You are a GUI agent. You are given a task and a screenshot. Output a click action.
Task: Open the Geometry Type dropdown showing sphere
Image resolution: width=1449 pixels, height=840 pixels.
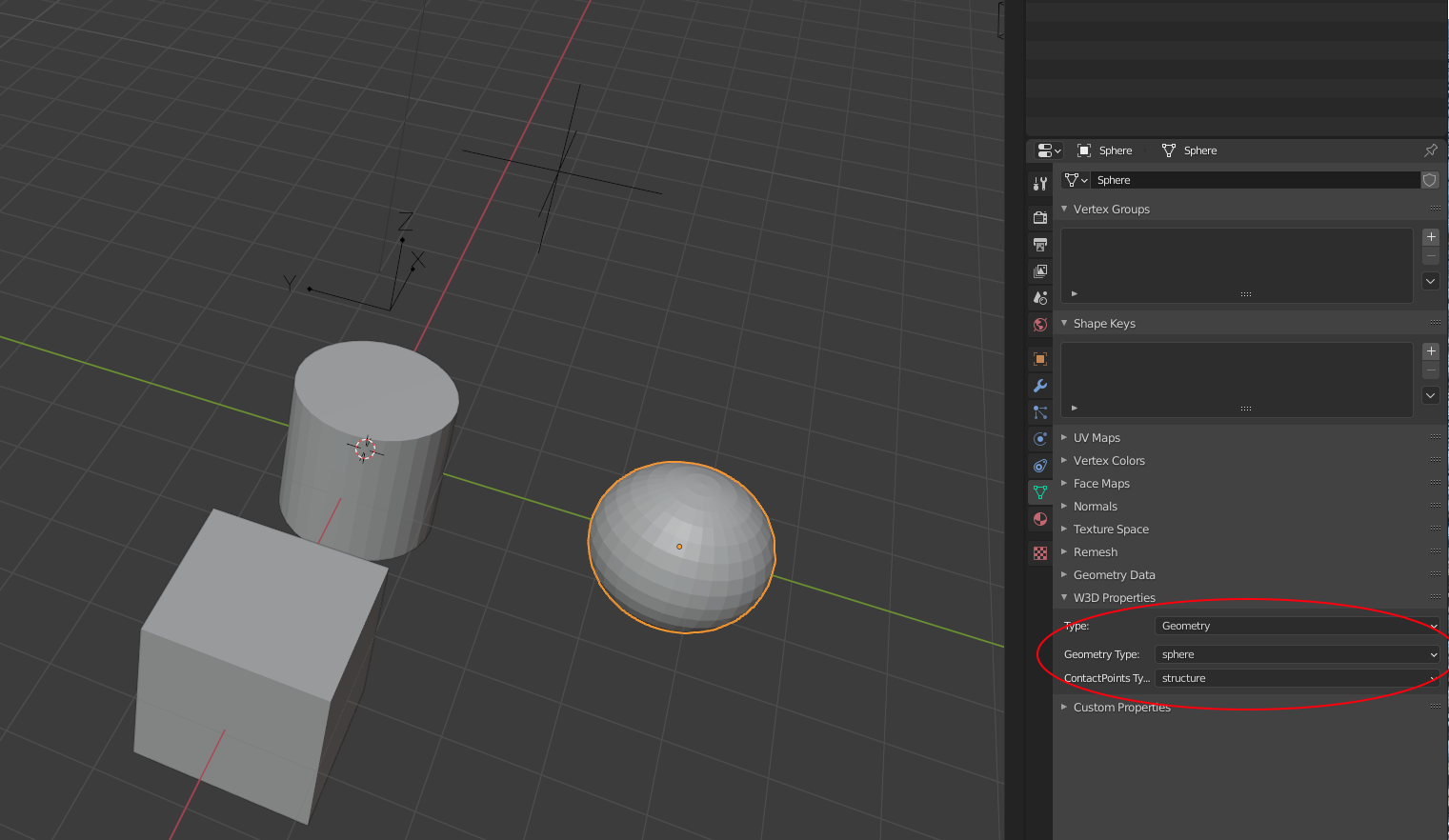click(1298, 654)
